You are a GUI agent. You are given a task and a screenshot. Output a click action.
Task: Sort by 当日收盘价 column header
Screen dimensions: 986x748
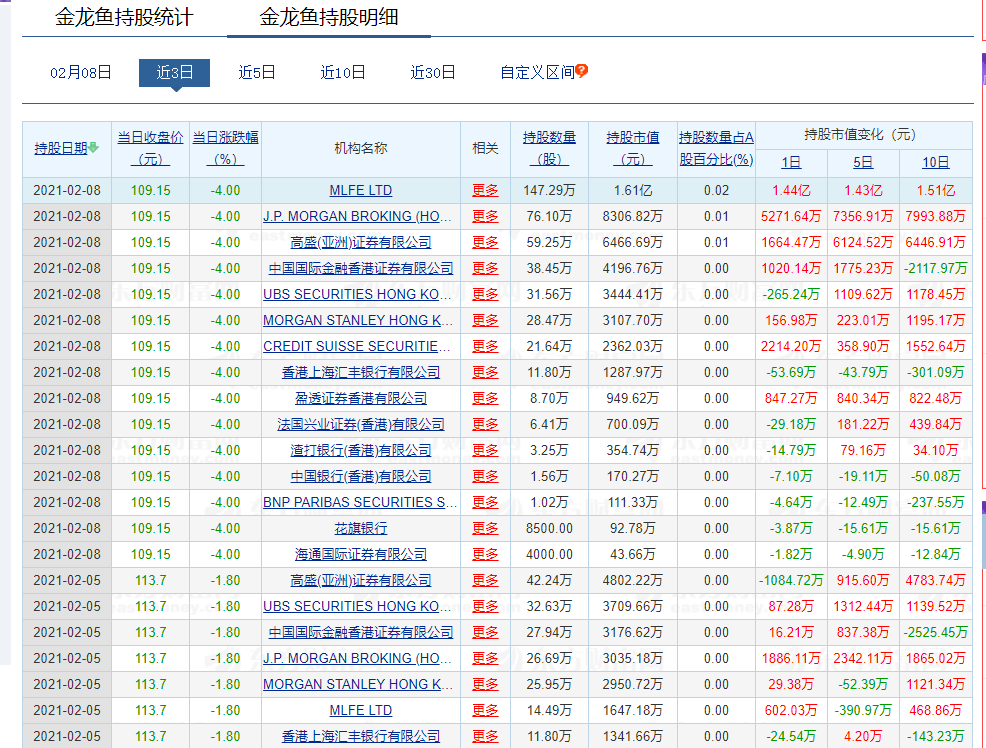pos(150,148)
